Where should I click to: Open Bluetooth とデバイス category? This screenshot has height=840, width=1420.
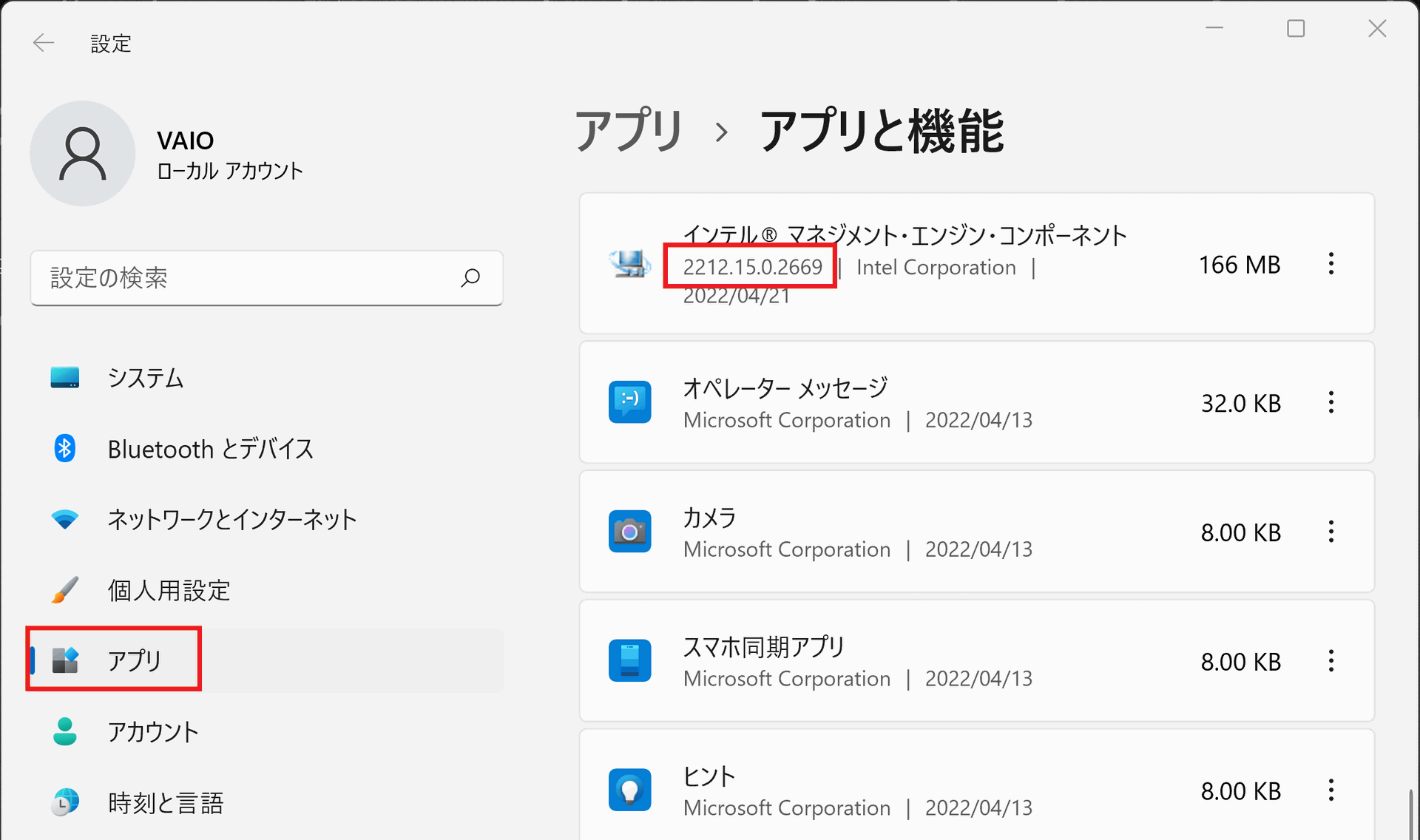coord(266,449)
